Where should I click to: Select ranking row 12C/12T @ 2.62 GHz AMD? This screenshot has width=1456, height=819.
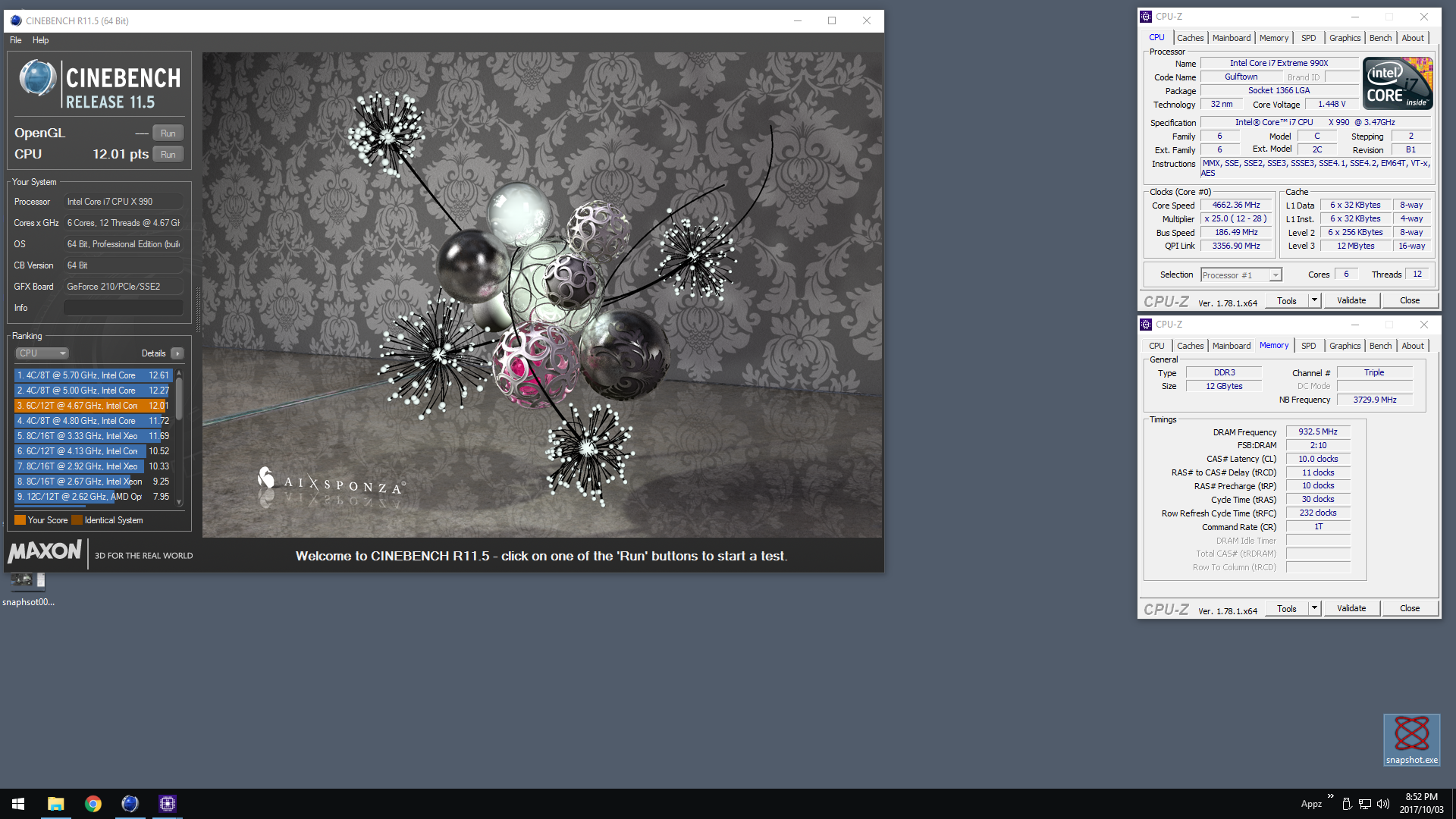point(93,497)
